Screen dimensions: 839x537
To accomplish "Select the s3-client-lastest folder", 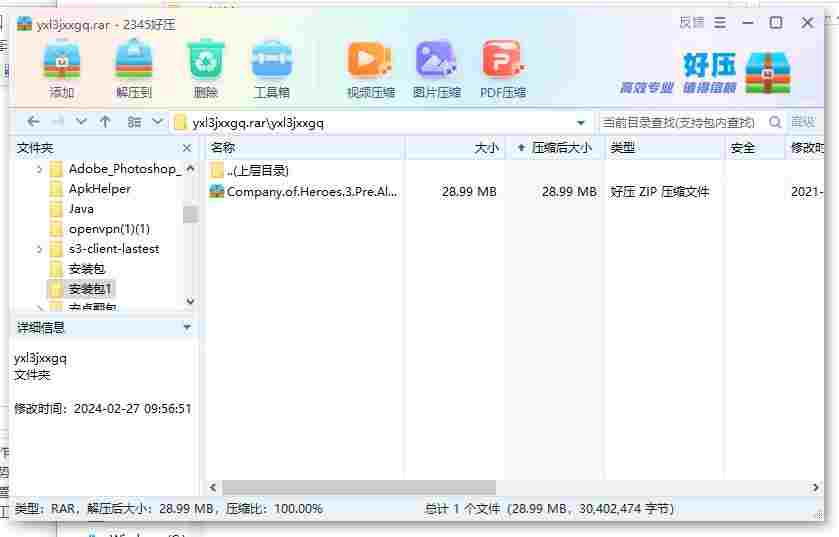I will [x=114, y=249].
